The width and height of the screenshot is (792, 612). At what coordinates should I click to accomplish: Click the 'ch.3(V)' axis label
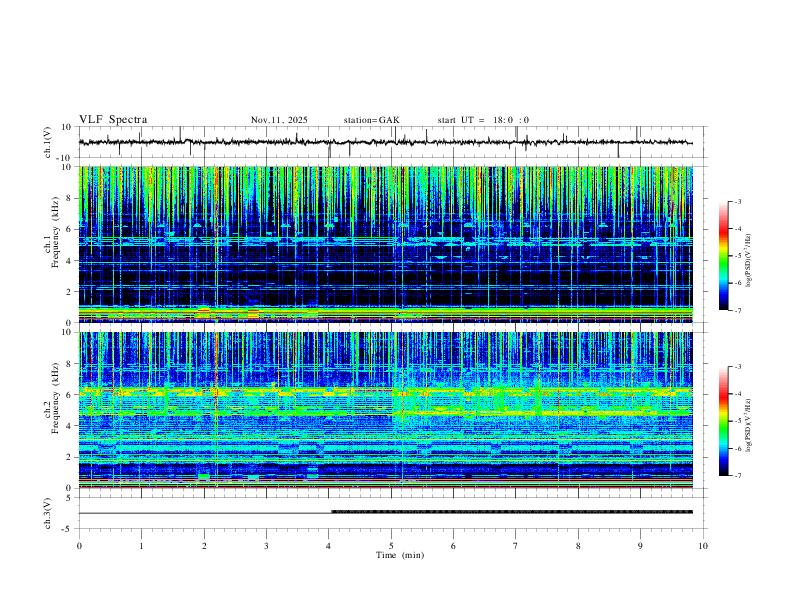(48, 513)
